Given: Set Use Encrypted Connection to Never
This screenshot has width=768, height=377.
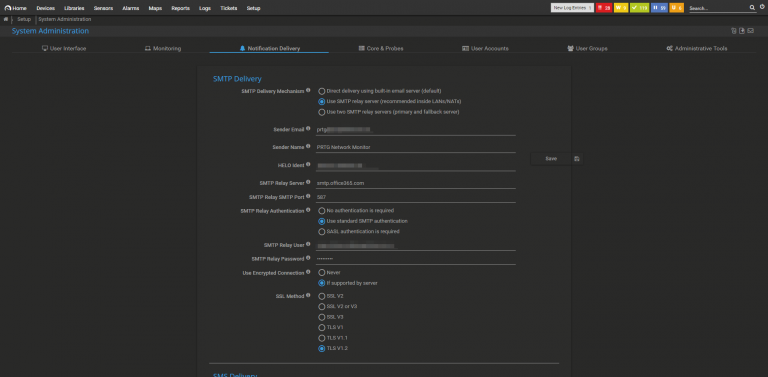Looking at the screenshot, I should tap(321, 272).
